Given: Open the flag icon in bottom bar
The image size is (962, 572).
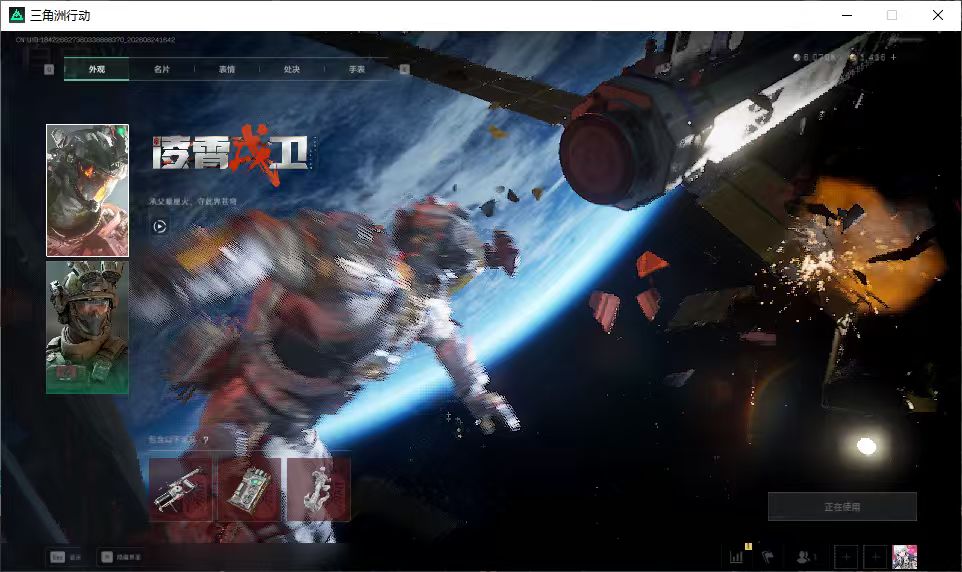Looking at the screenshot, I should [x=767, y=557].
